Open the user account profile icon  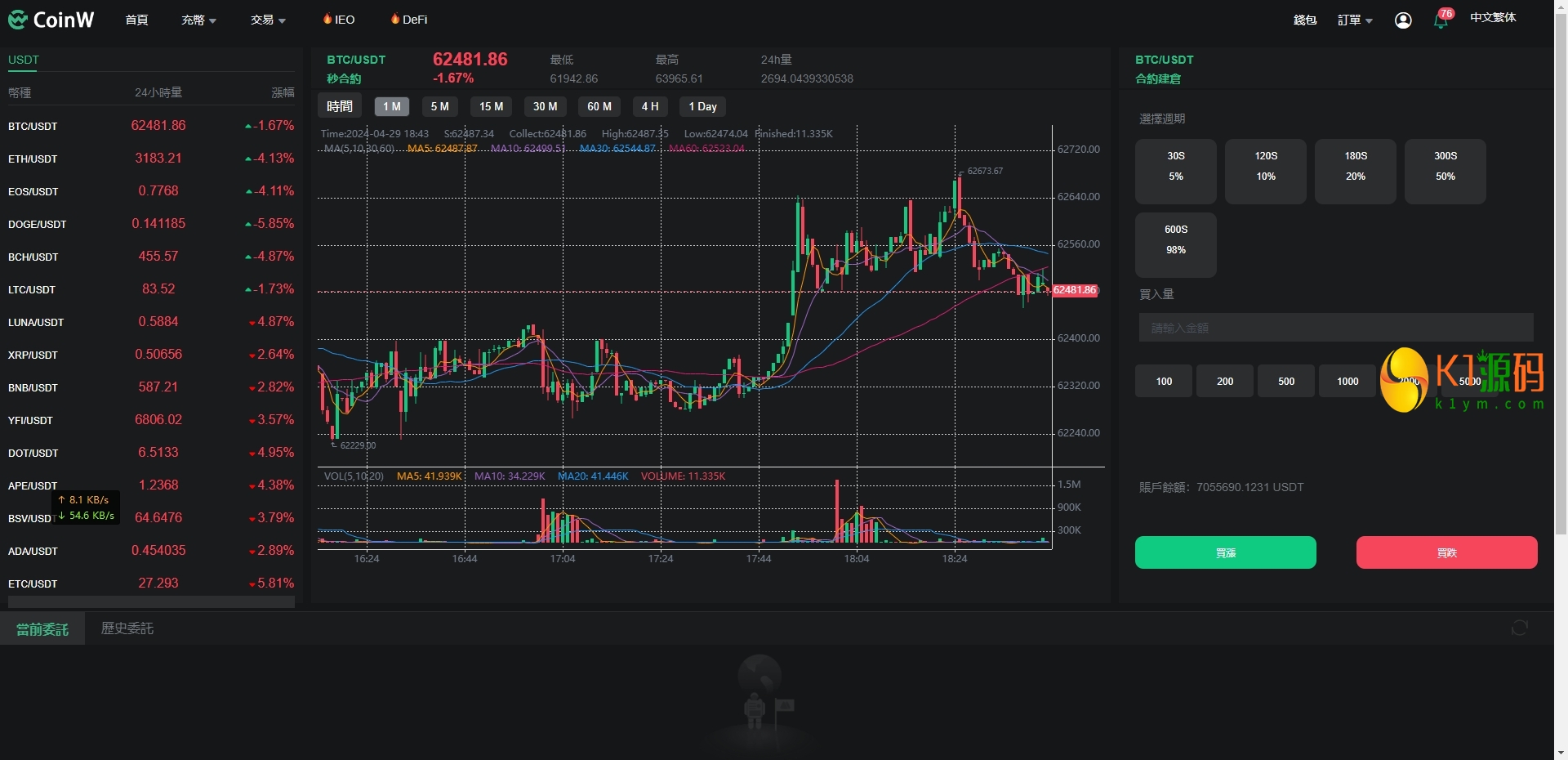(1403, 20)
